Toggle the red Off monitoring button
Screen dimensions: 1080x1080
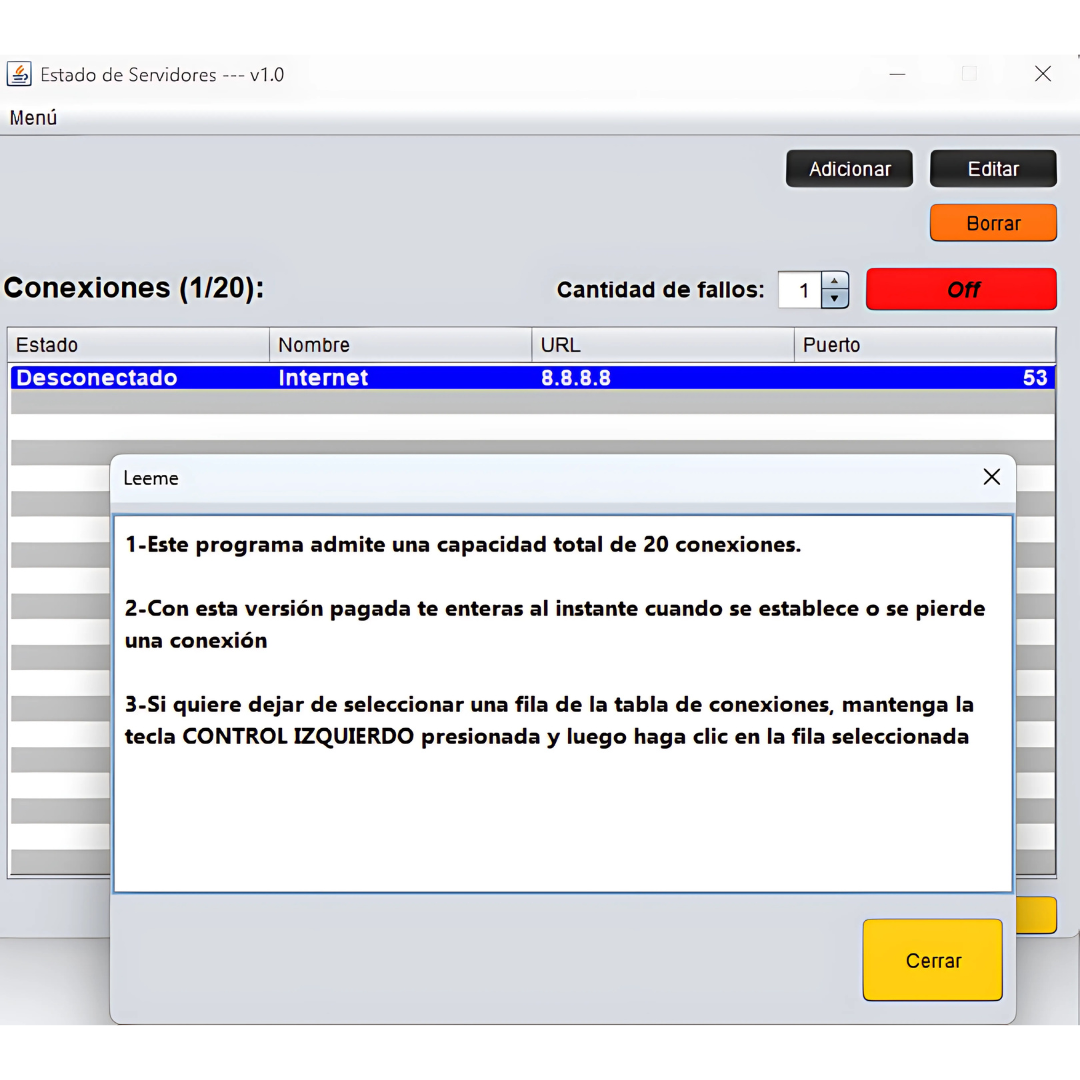click(x=961, y=289)
